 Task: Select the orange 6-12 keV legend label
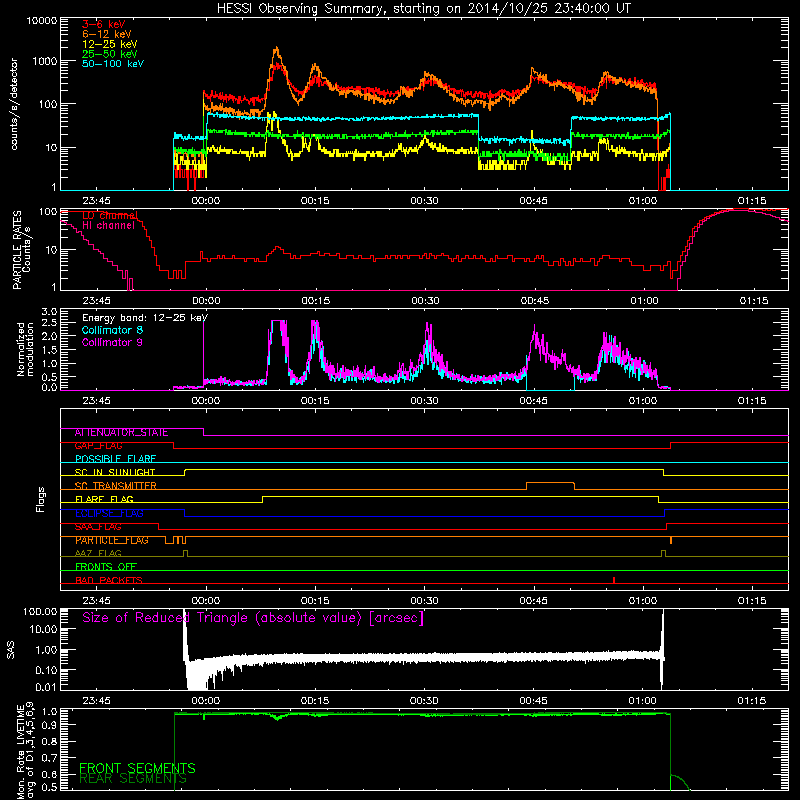[x=107, y=34]
